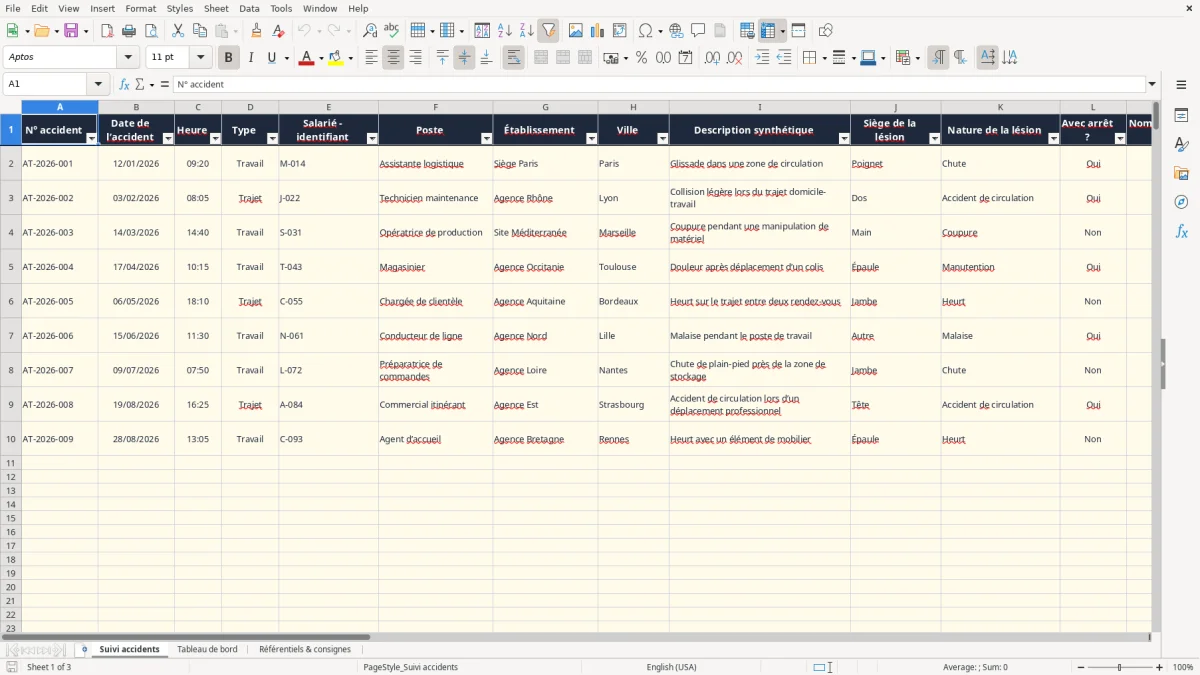The width and height of the screenshot is (1200, 675).
Task: Export directly as PDF
Action: (x=107, y=31)
